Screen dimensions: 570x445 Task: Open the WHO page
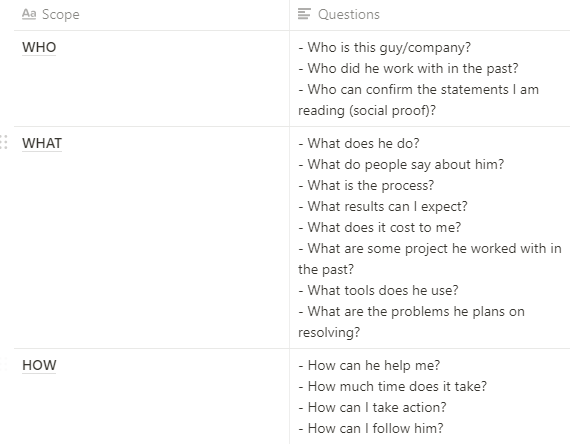coord(39,47)
